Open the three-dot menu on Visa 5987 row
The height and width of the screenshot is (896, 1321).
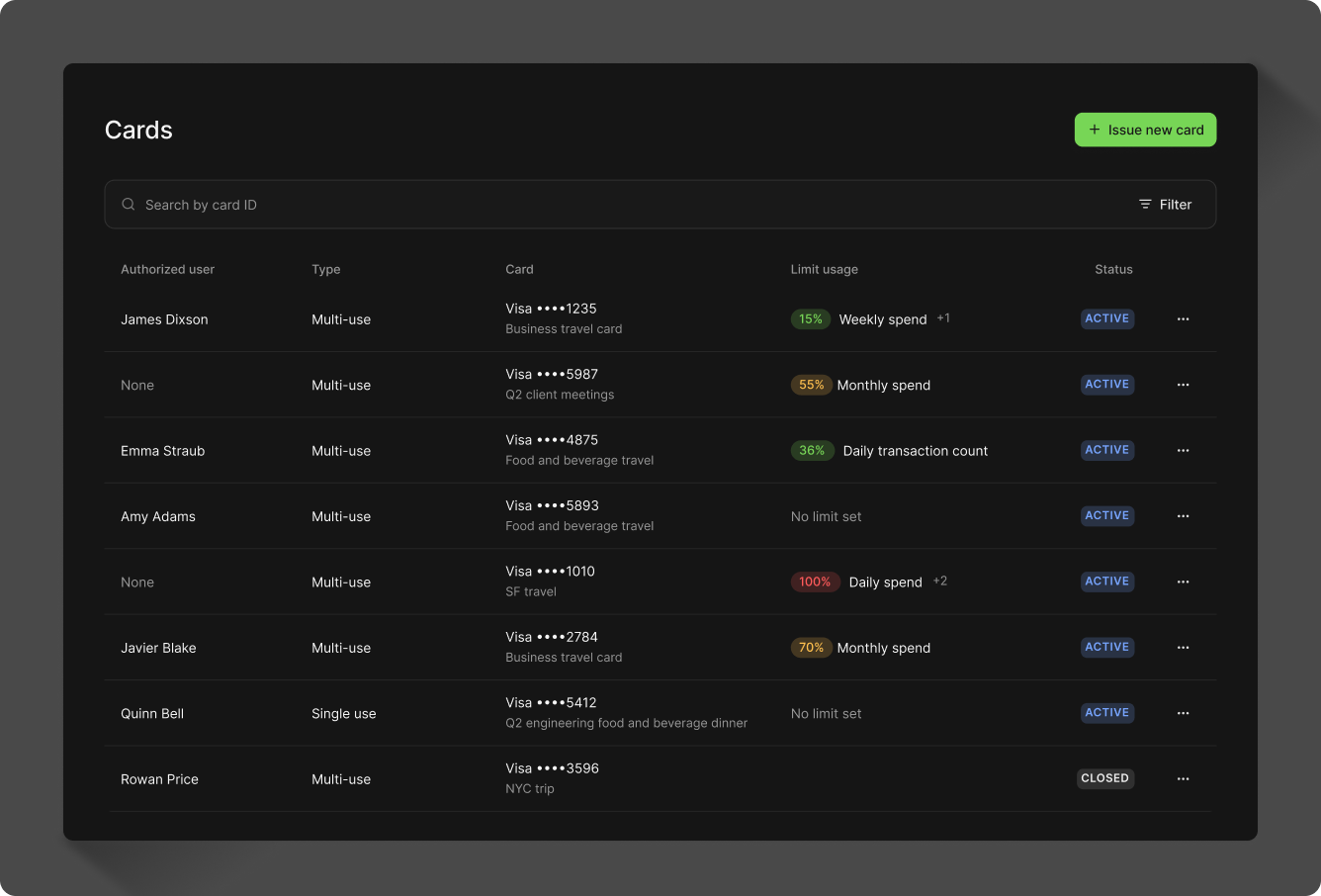coord(1183,385)
